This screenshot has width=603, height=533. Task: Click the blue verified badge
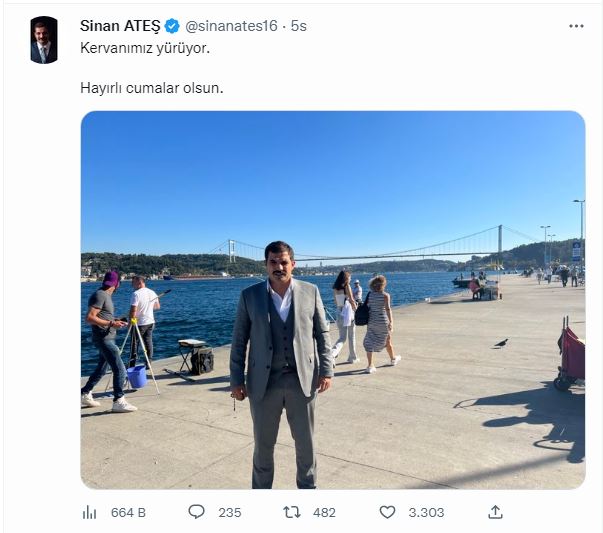[172, 27]
